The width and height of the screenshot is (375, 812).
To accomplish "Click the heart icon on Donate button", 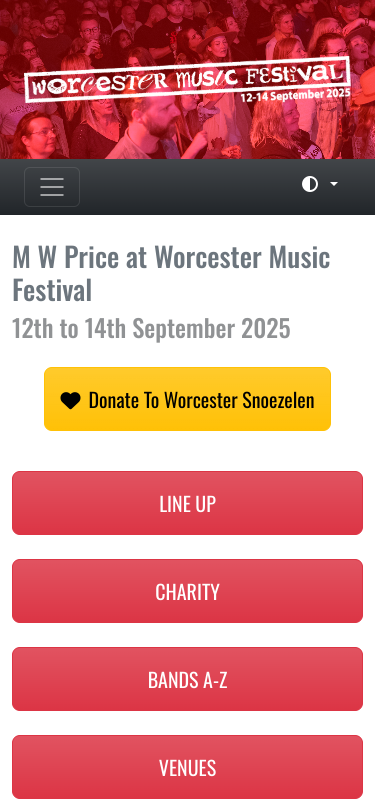I will click(x=70, y=400).
